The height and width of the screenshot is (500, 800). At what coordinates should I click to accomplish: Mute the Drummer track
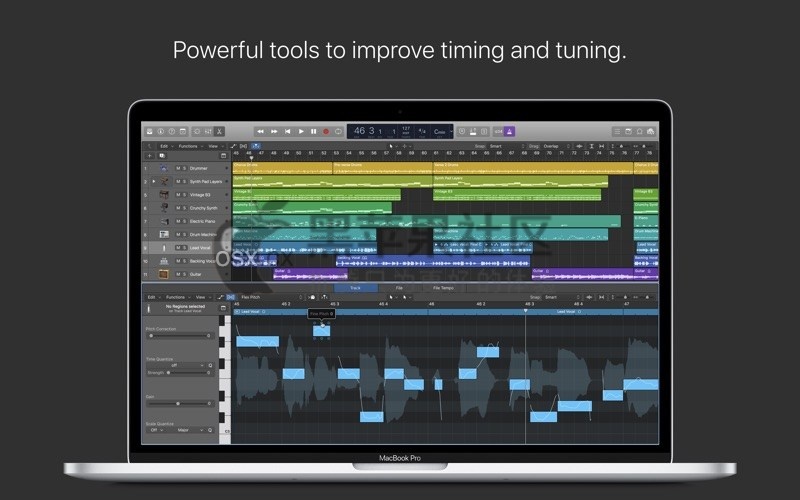[178, 168]
